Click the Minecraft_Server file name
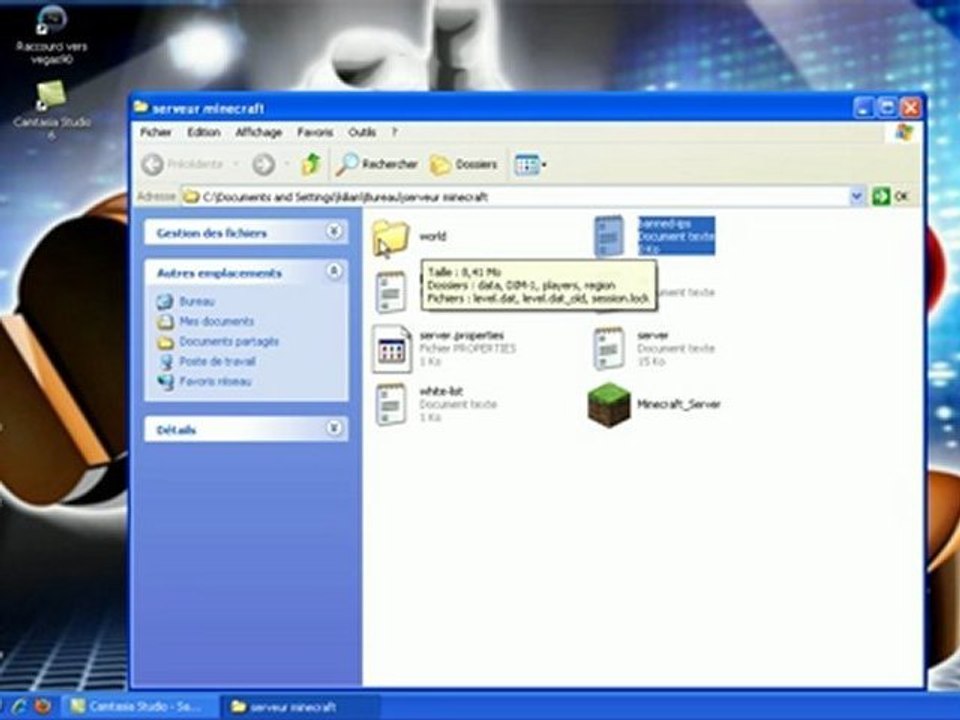 click(678, 404)
